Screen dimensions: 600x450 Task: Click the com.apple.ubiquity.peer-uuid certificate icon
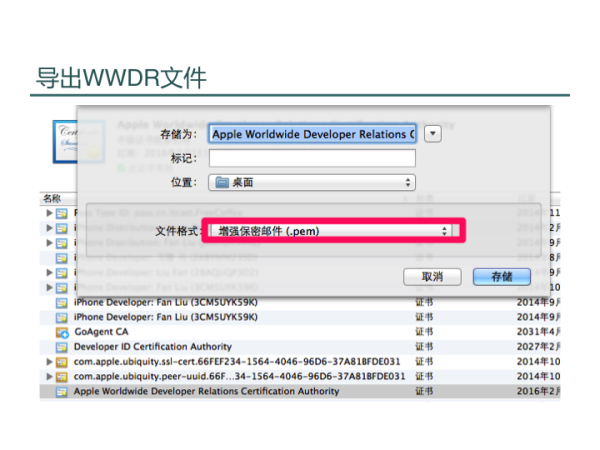[x=61, y=377]
